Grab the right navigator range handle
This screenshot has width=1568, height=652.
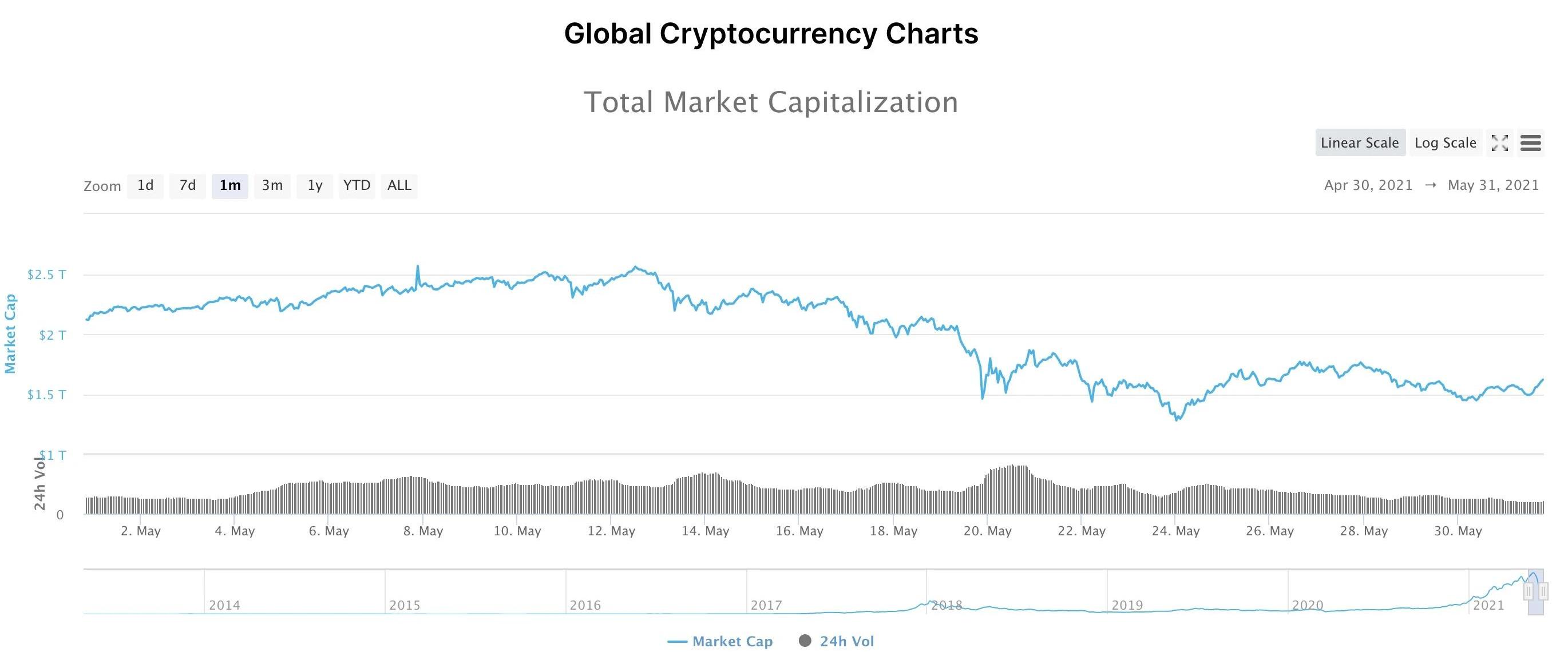(1543, 591)
